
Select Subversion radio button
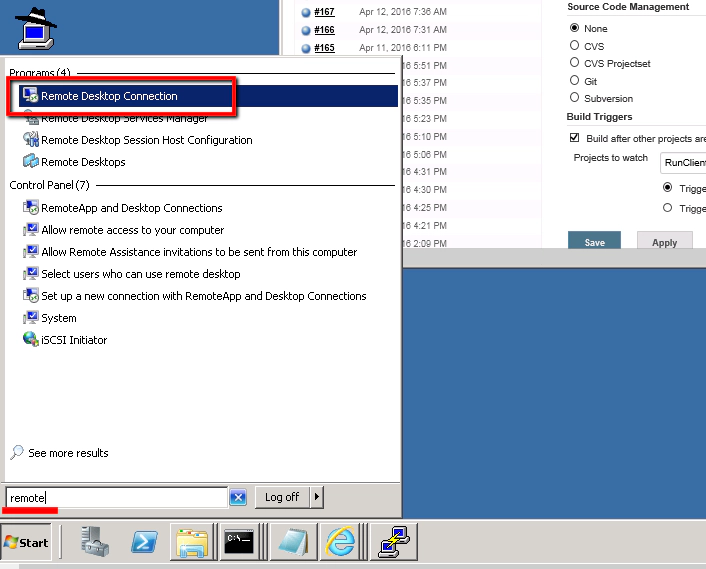[575, 97]
